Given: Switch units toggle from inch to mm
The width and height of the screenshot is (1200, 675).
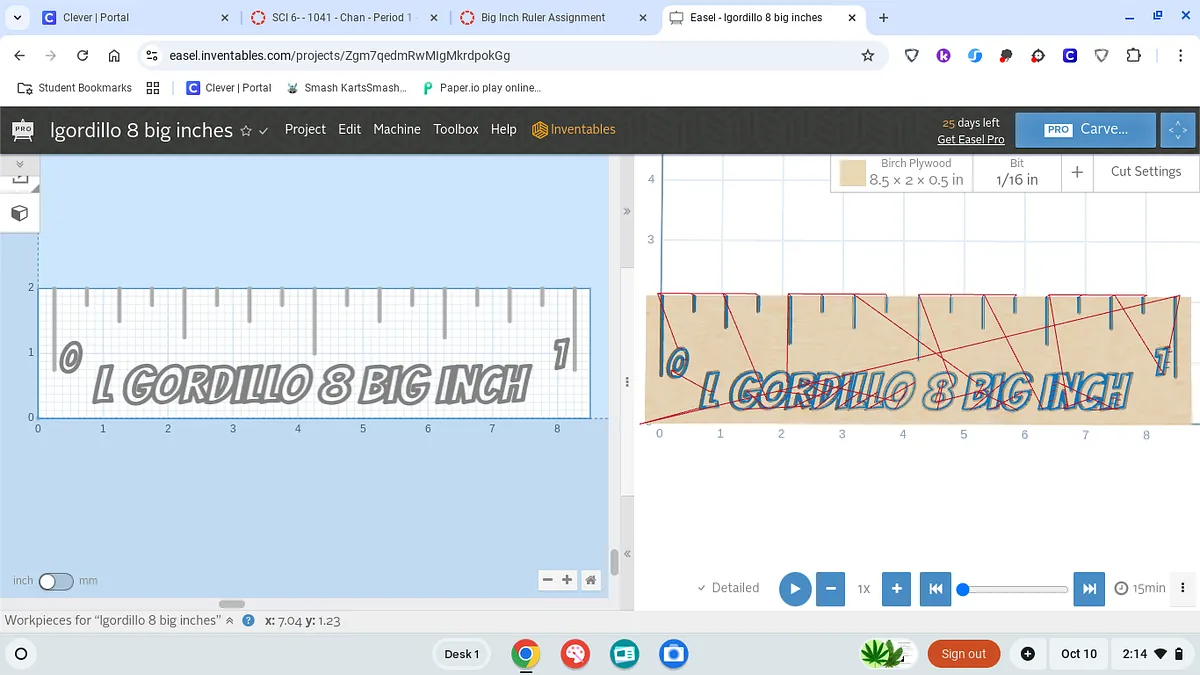Looking at the screenshot, I should coord(56,581).
